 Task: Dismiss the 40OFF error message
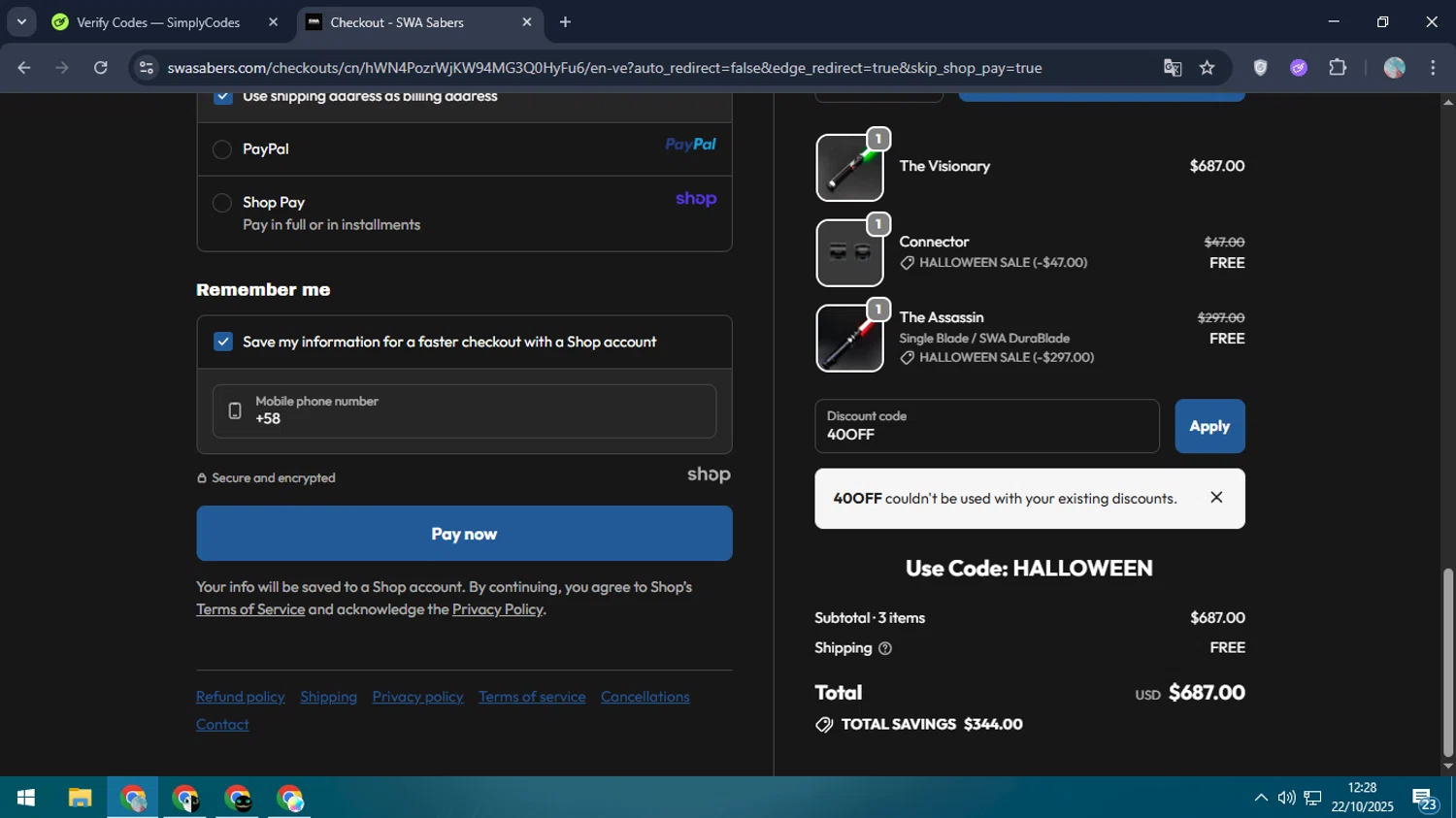tap(1216, 498)
